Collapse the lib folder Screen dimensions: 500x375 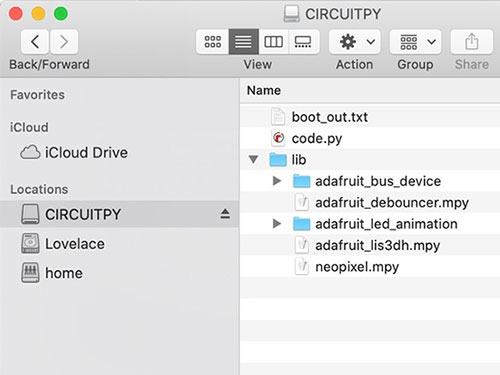coord(253,159)
